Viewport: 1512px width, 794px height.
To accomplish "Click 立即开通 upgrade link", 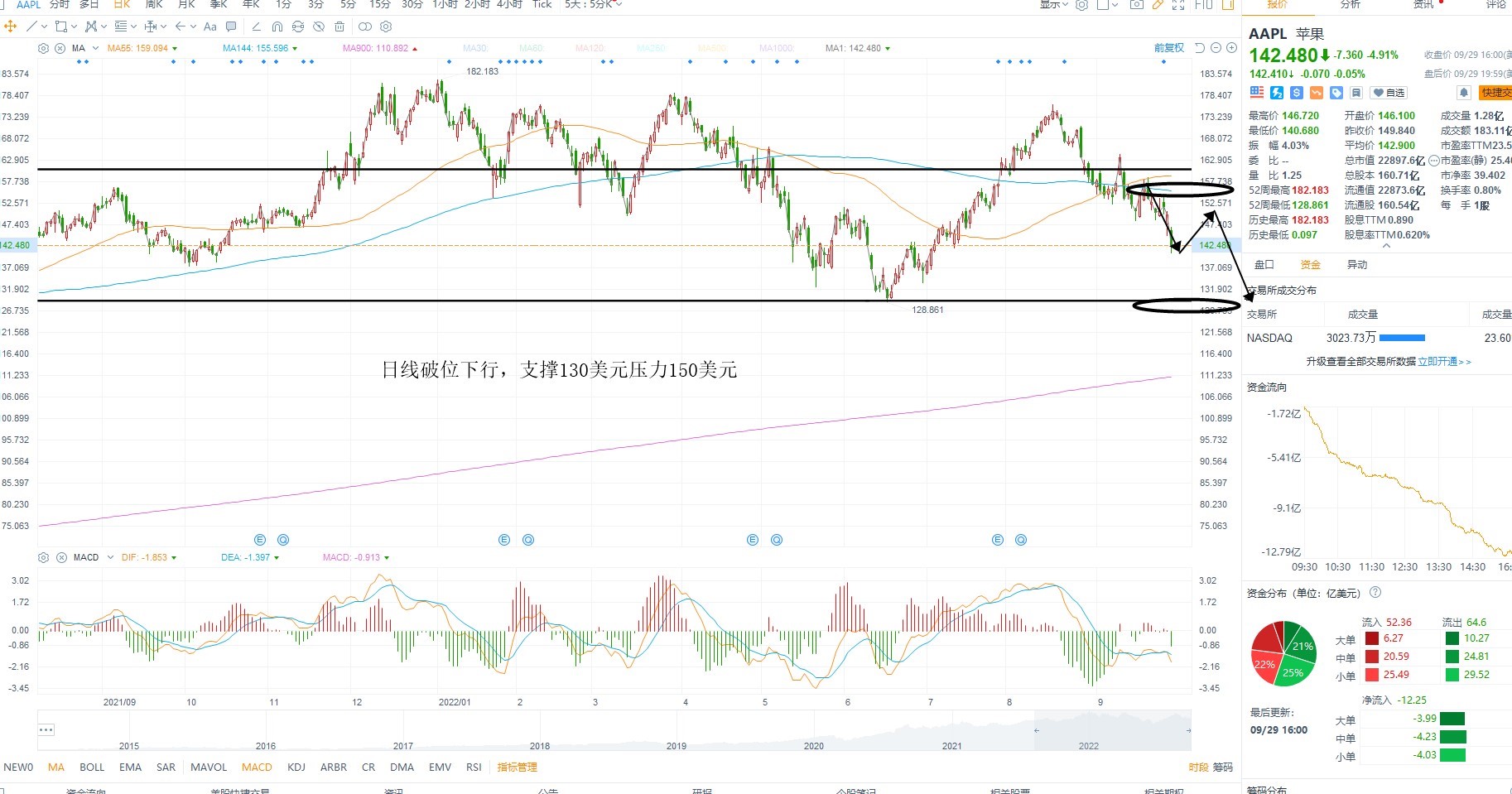I will tap(1444, 362).
